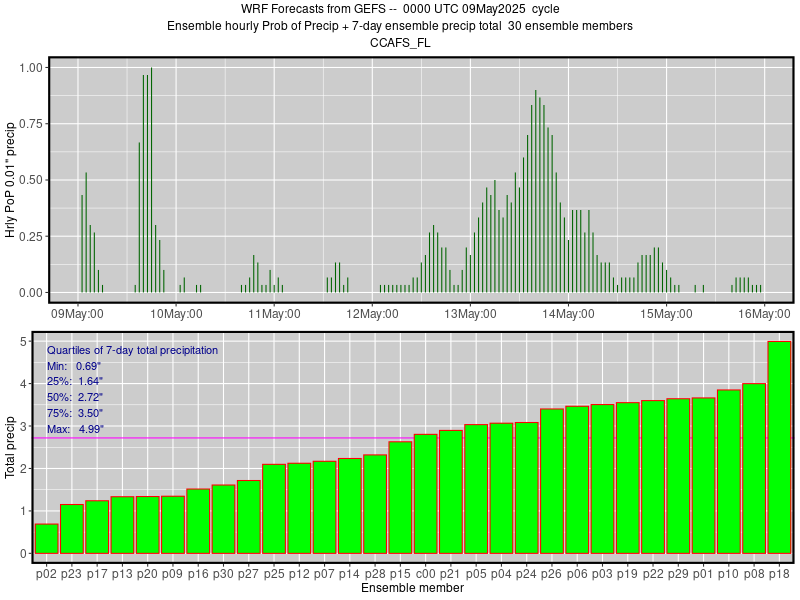The image size is (800, 600).
Task: Click the 'Hrly PoP 0.01" precip' axis title
Action: [10, 180]
